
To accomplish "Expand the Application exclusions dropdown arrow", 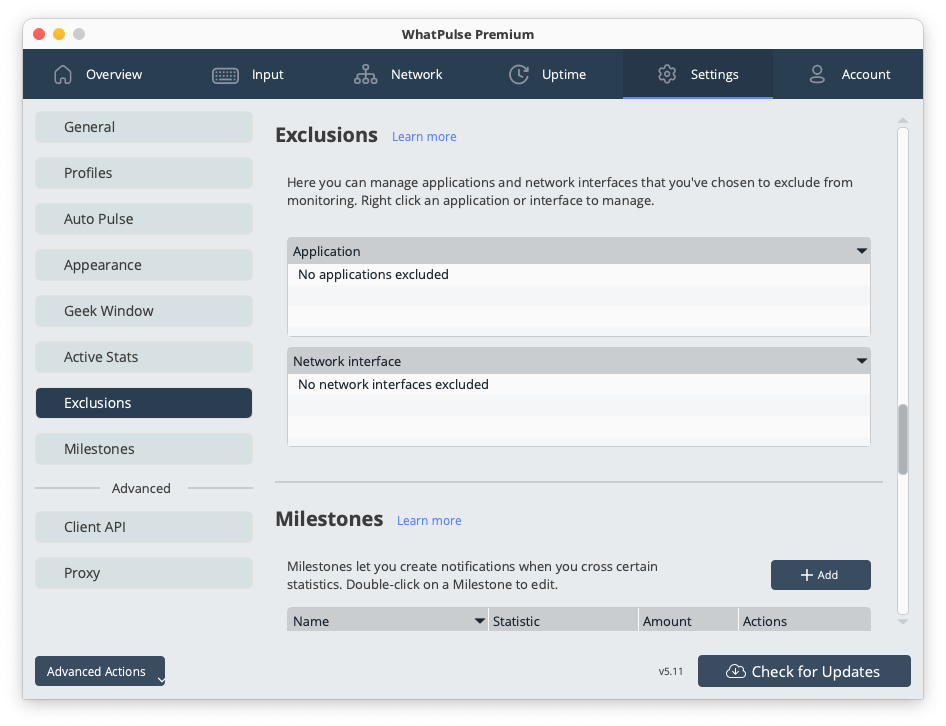I will pyautogui.click(x=861, y=251).
